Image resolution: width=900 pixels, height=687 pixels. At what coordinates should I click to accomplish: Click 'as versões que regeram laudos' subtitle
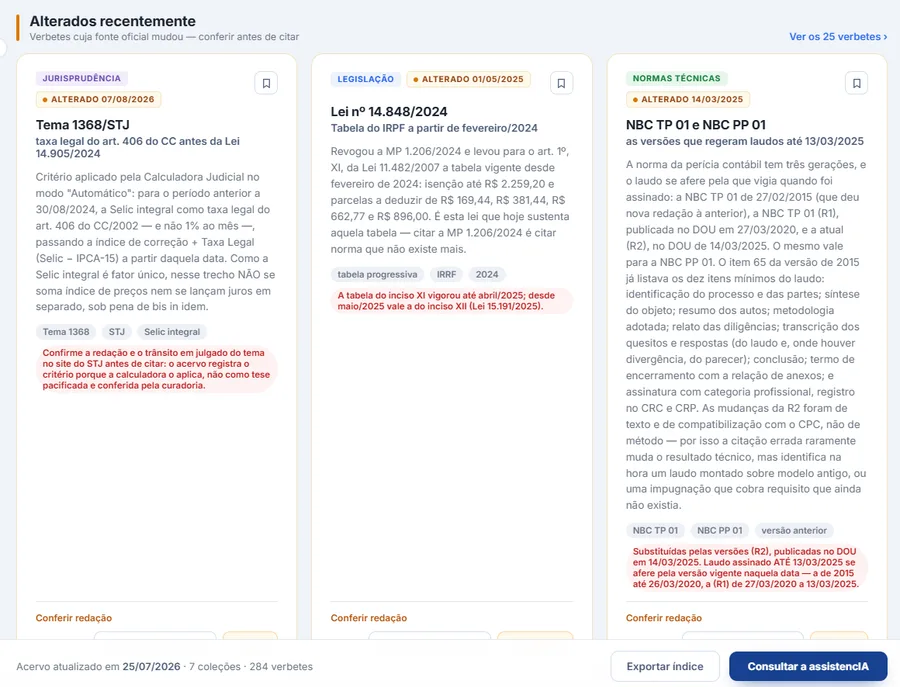click(x=744, y=141)
